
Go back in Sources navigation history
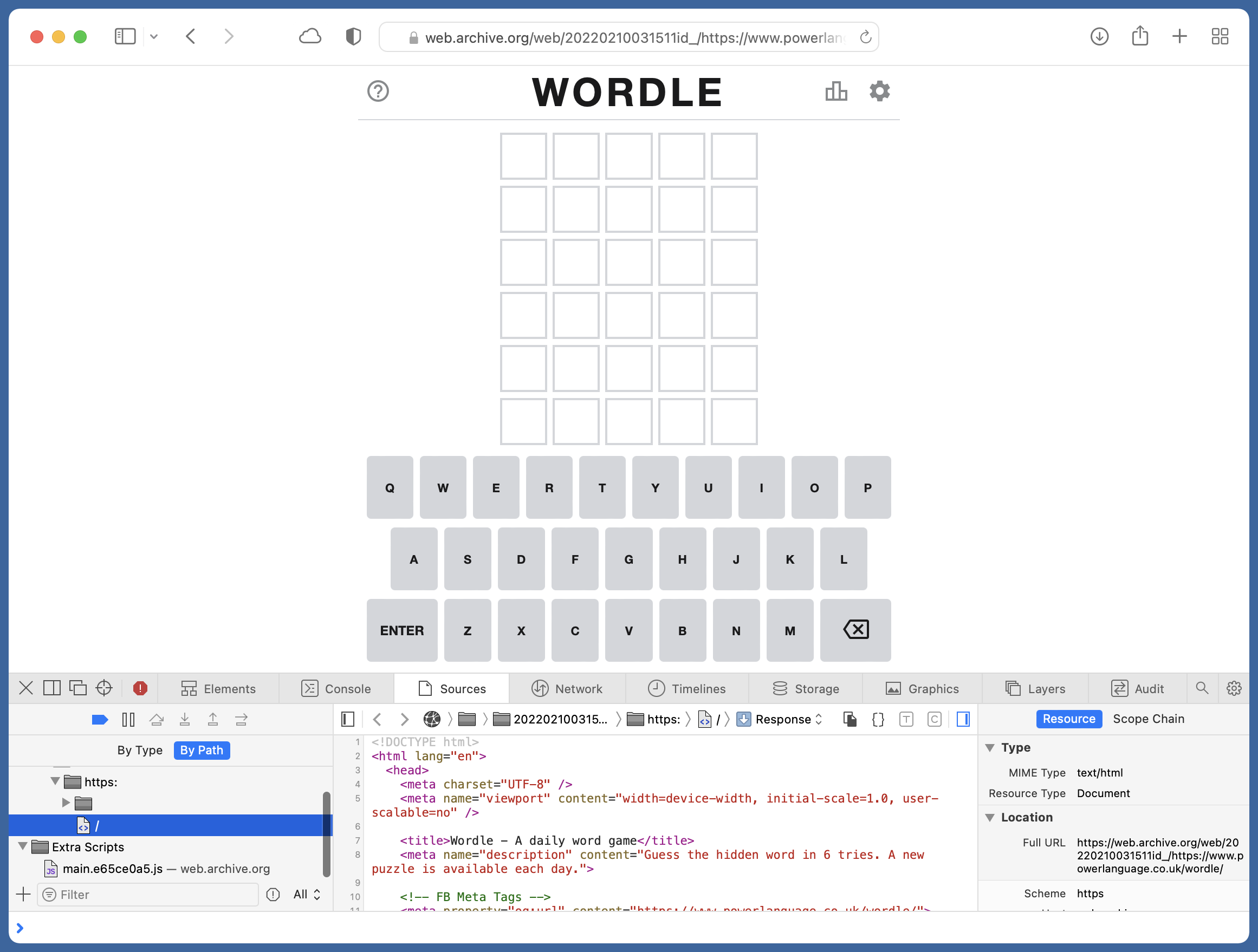coord(377,719)
